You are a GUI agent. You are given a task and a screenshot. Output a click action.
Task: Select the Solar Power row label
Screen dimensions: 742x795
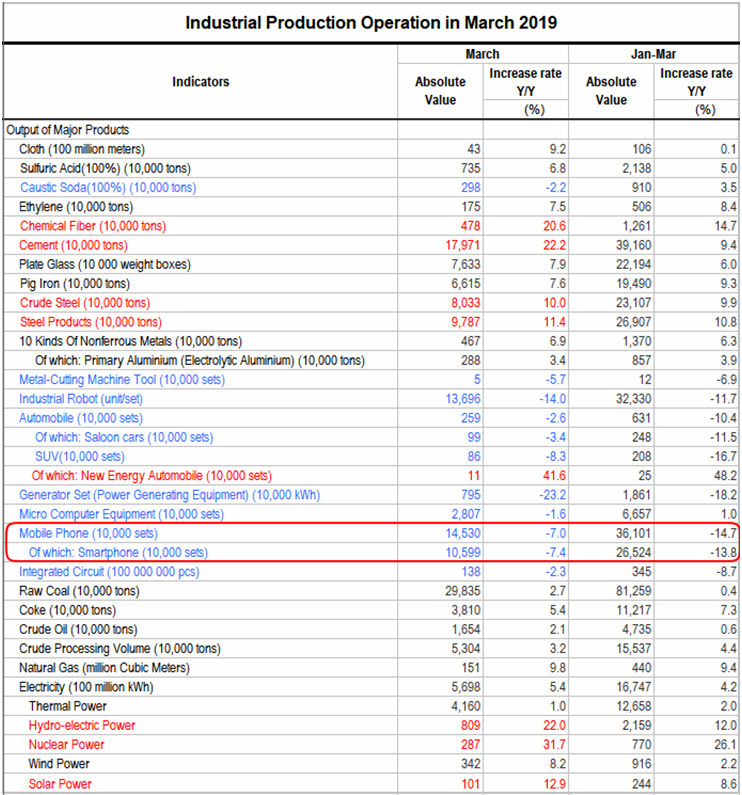pyautogui.click(x=60, y=784)
